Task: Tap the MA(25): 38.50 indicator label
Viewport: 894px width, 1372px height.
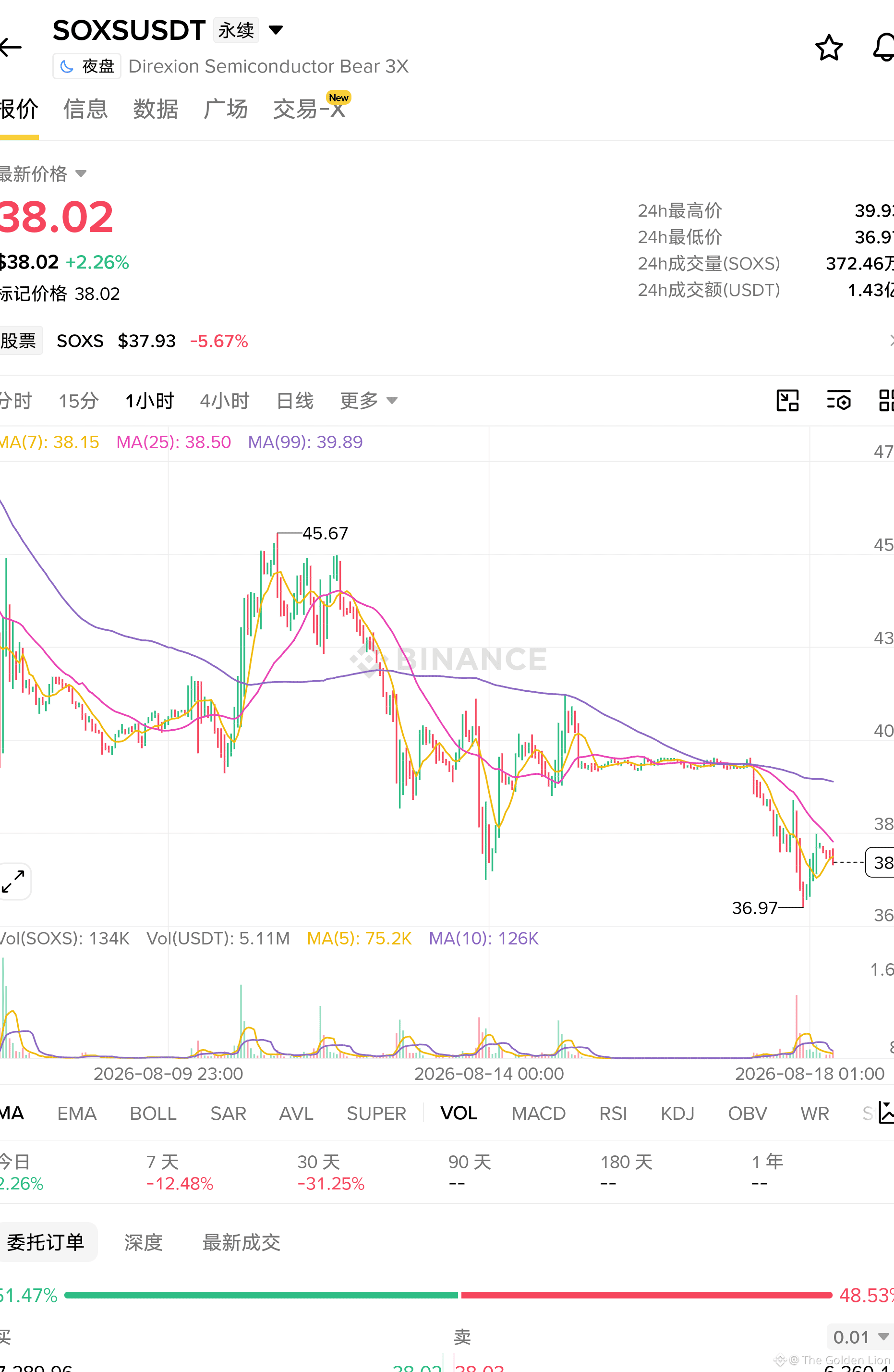Action: coord(173,441)
